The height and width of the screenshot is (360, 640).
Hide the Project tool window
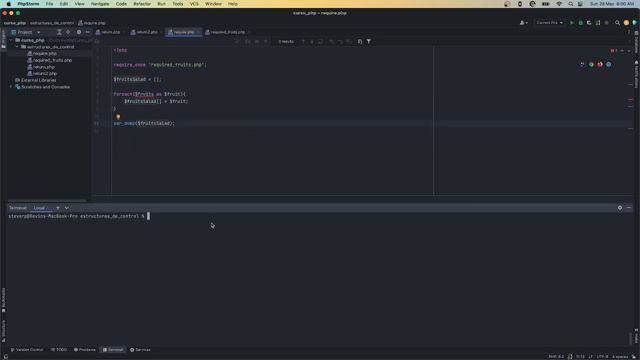(x=87, y=32)
